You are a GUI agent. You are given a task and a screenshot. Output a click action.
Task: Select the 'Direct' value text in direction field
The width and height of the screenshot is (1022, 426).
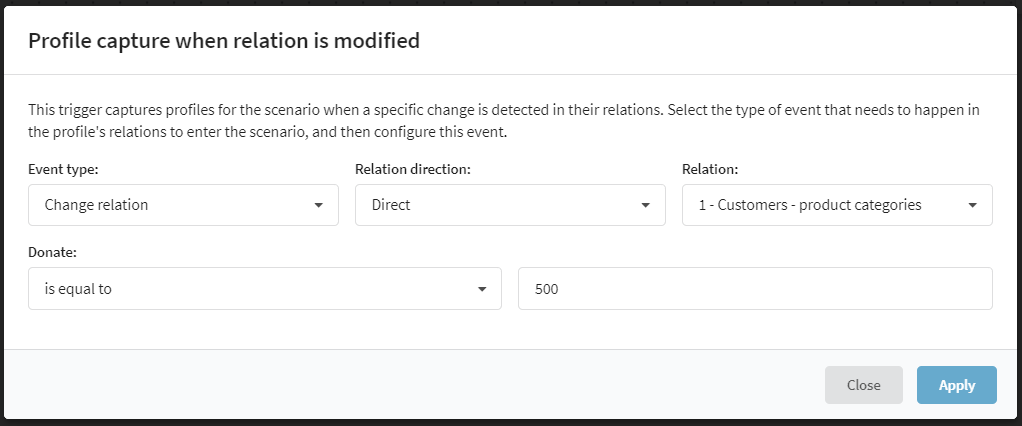point(391,205)
